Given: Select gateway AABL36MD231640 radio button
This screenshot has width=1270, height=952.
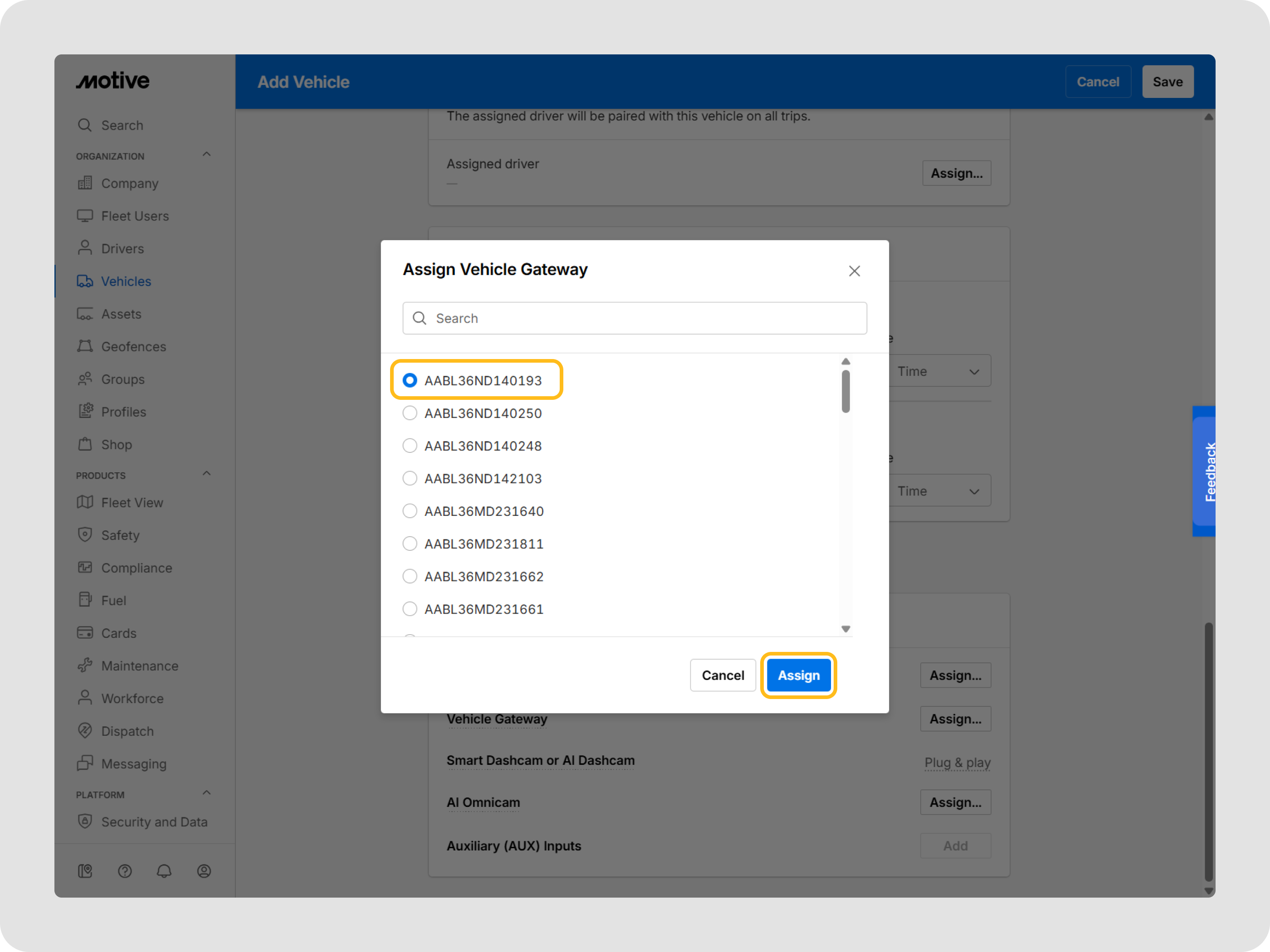Looking at the screenshot, I should tap(410, 511).
